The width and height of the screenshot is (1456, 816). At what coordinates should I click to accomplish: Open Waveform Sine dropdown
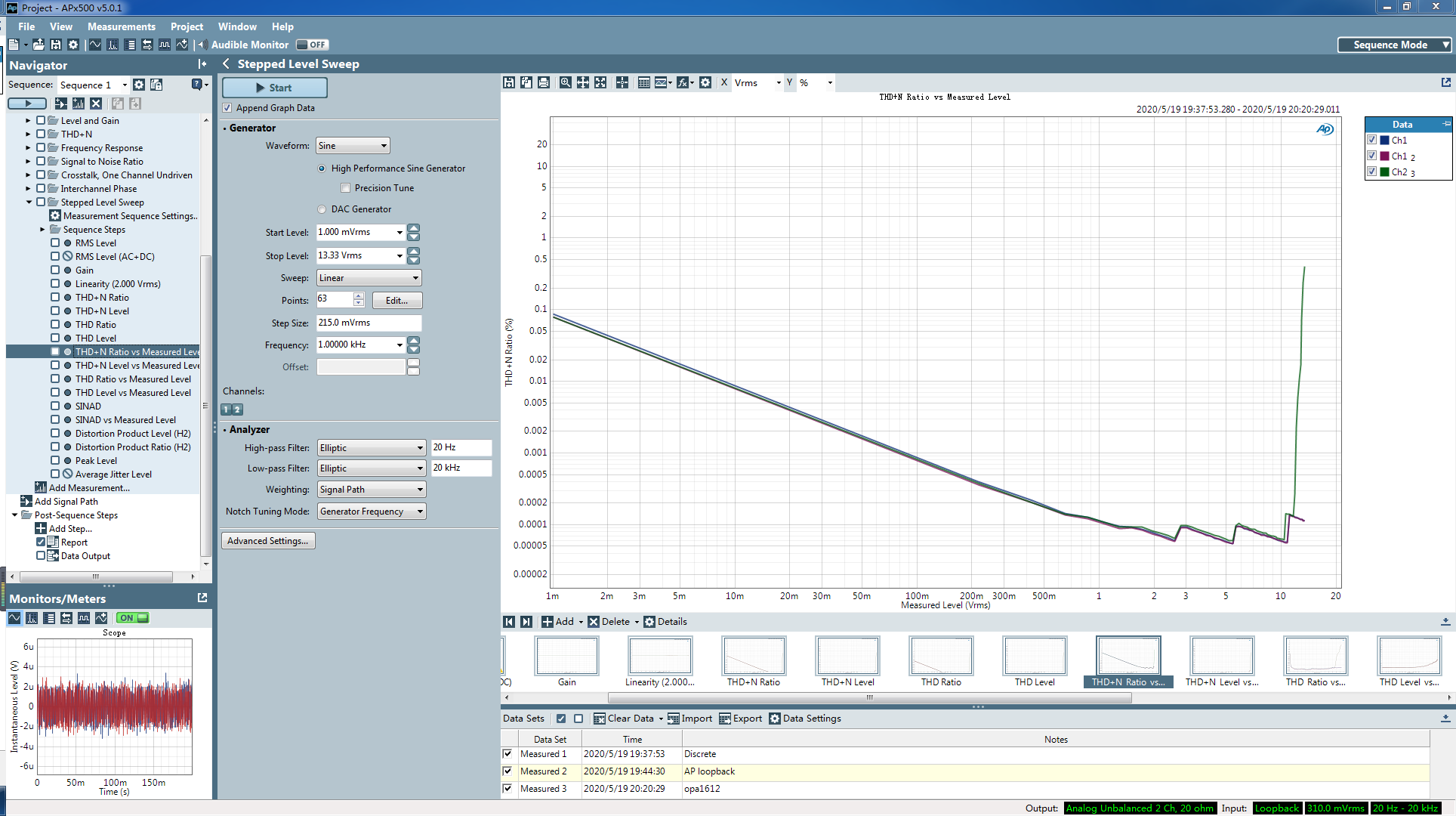(x=353, y=146)
